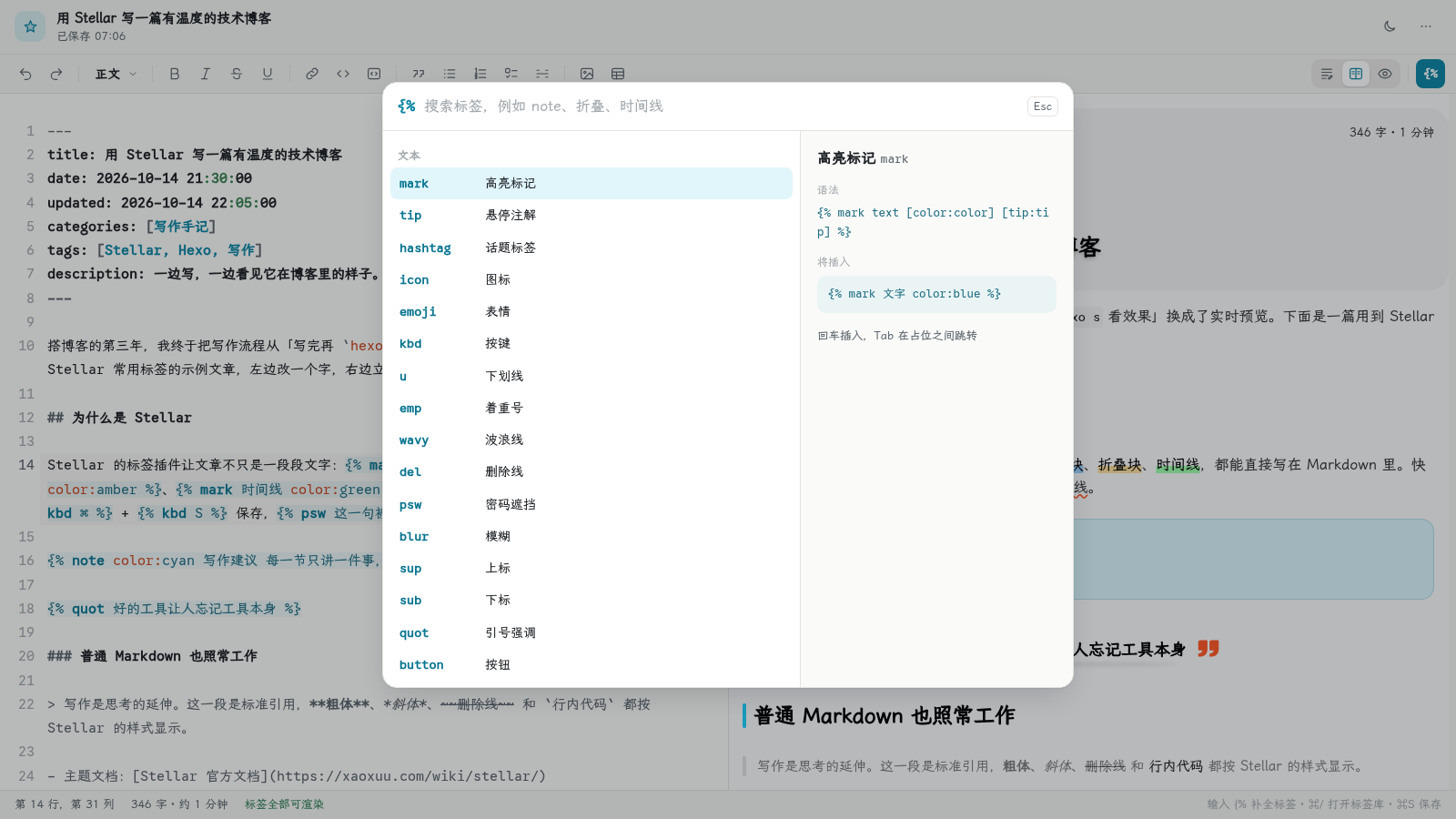Click the '普通 Markdown 也照常工作' preview heading
The width and height of the screenshot is (1456, 819).
pos(884,716)
